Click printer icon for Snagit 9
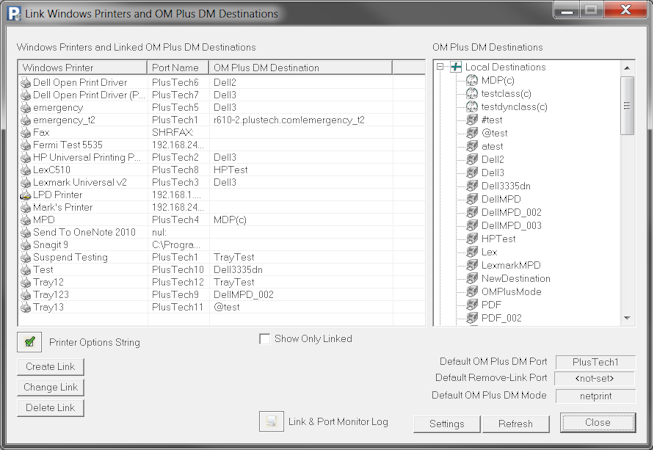This screenshot has width=653, height=450. coord(26,245)
